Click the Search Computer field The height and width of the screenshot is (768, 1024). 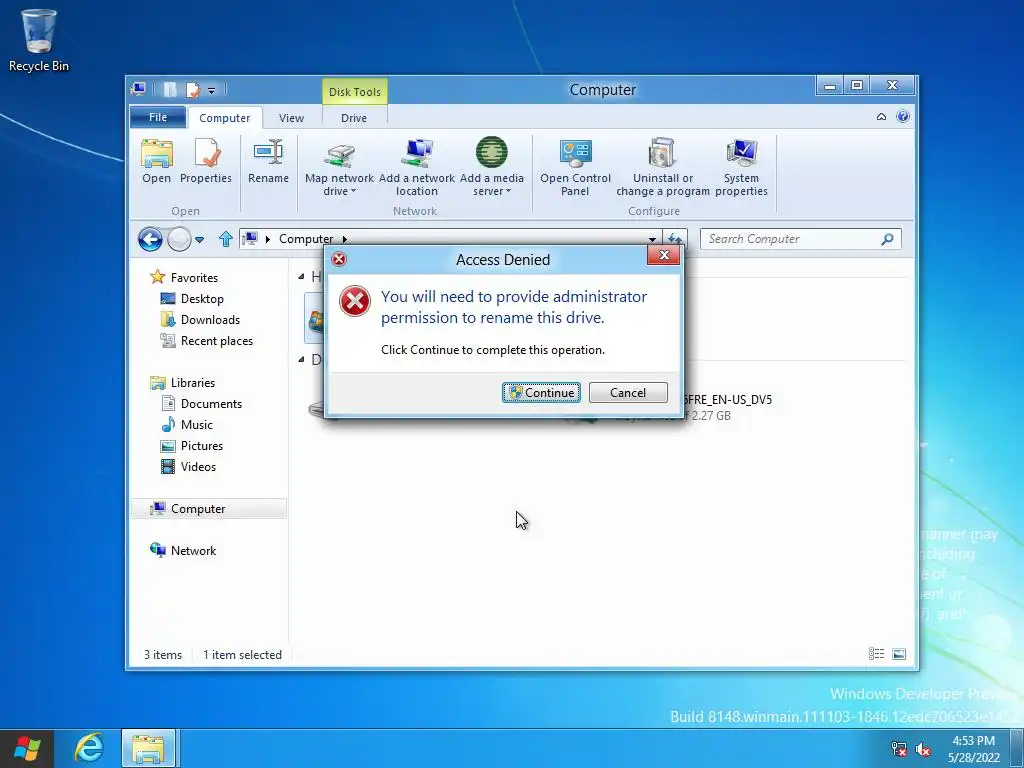pos(801,239)
